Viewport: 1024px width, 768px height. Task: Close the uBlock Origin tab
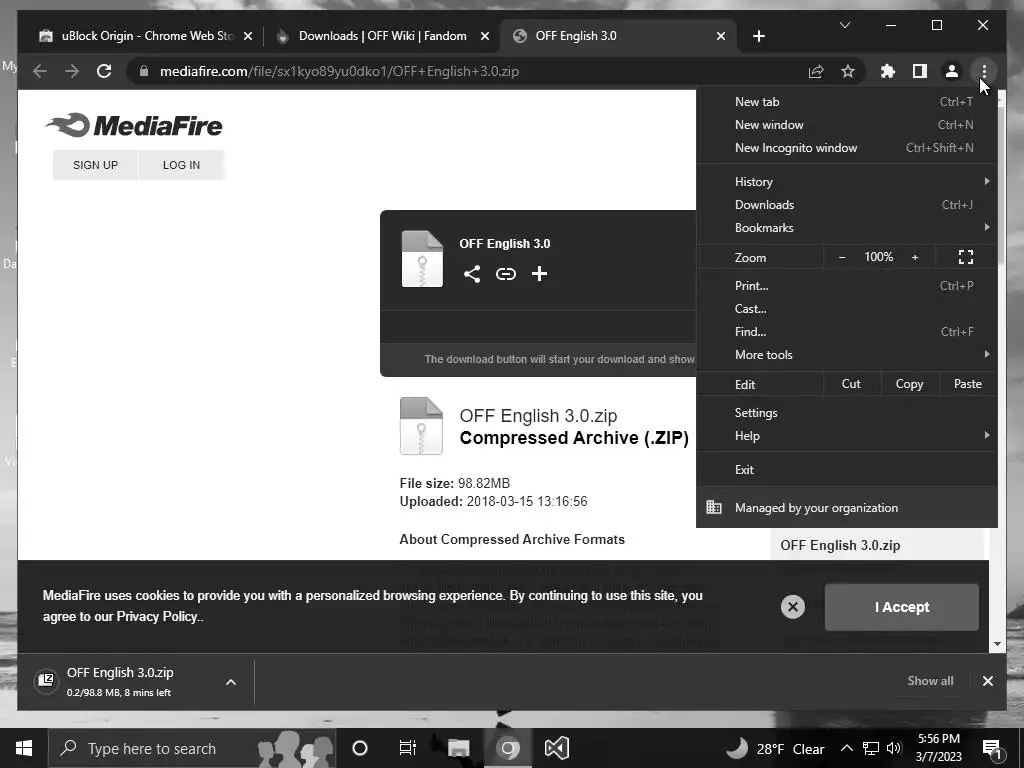(x=248, y=36)
